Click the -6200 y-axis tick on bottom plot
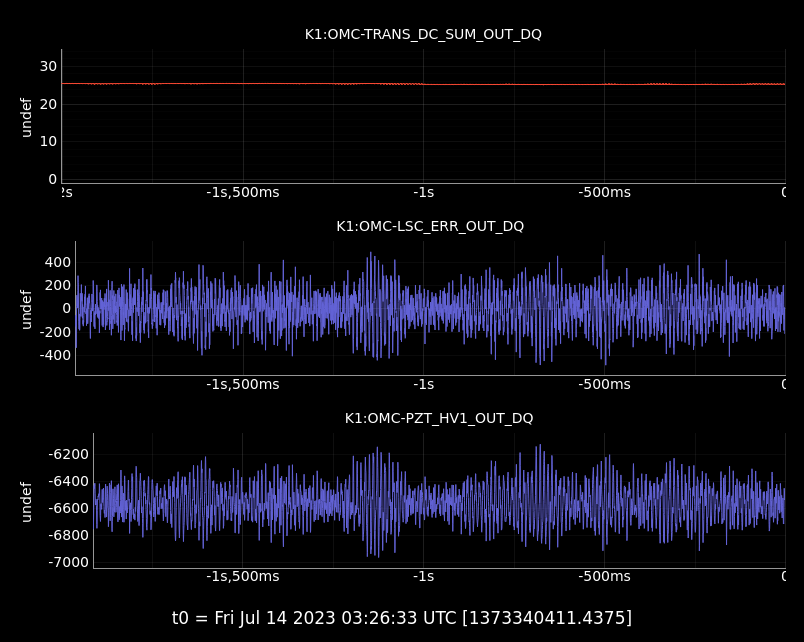 69,454
